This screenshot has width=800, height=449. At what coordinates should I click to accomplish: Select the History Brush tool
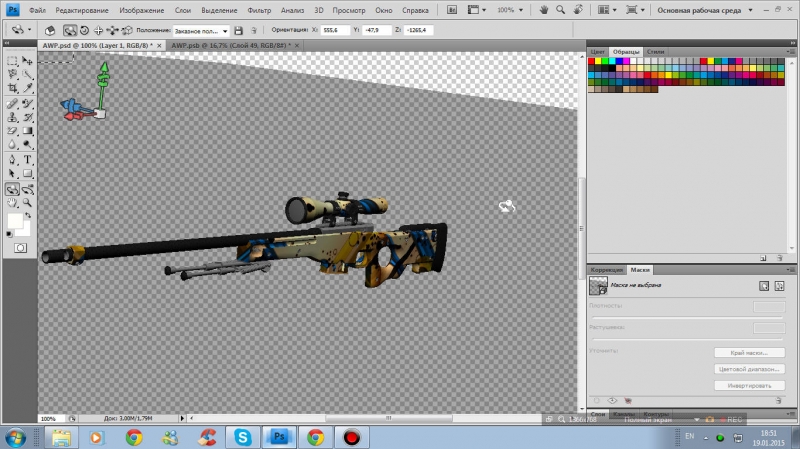click(x=28, y=117)
